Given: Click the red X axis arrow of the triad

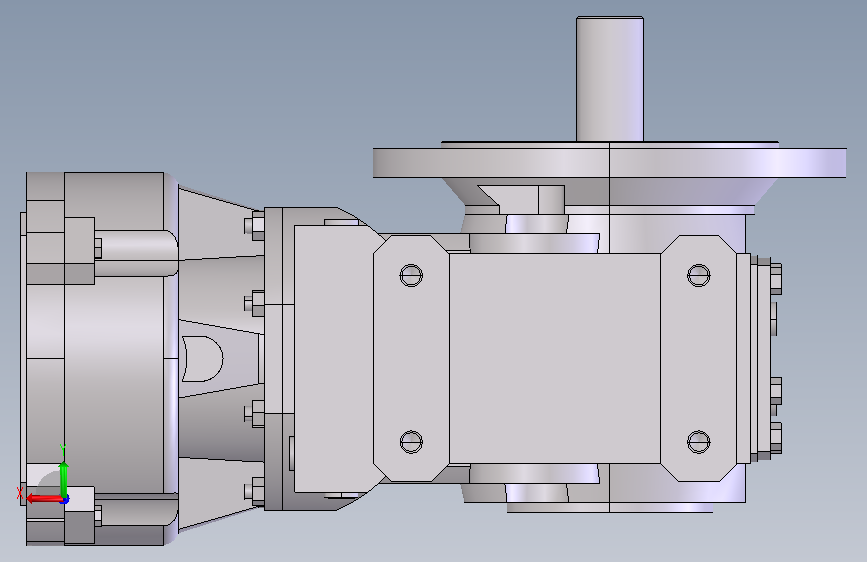Looking at the screenshot, I should pyautogui.click(x=44, y=499).
